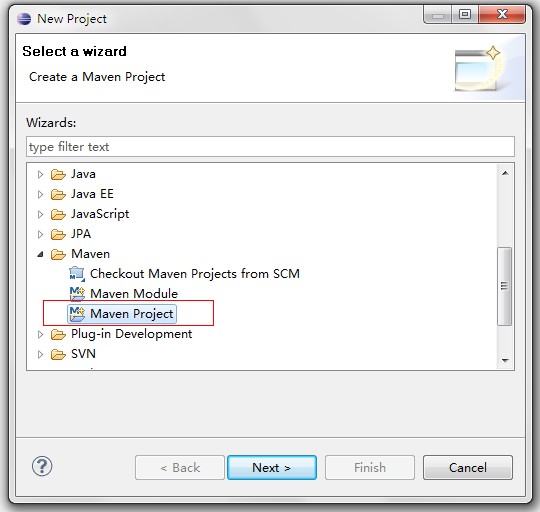
Task: Expand the Java category
Action: coord(40,174)
